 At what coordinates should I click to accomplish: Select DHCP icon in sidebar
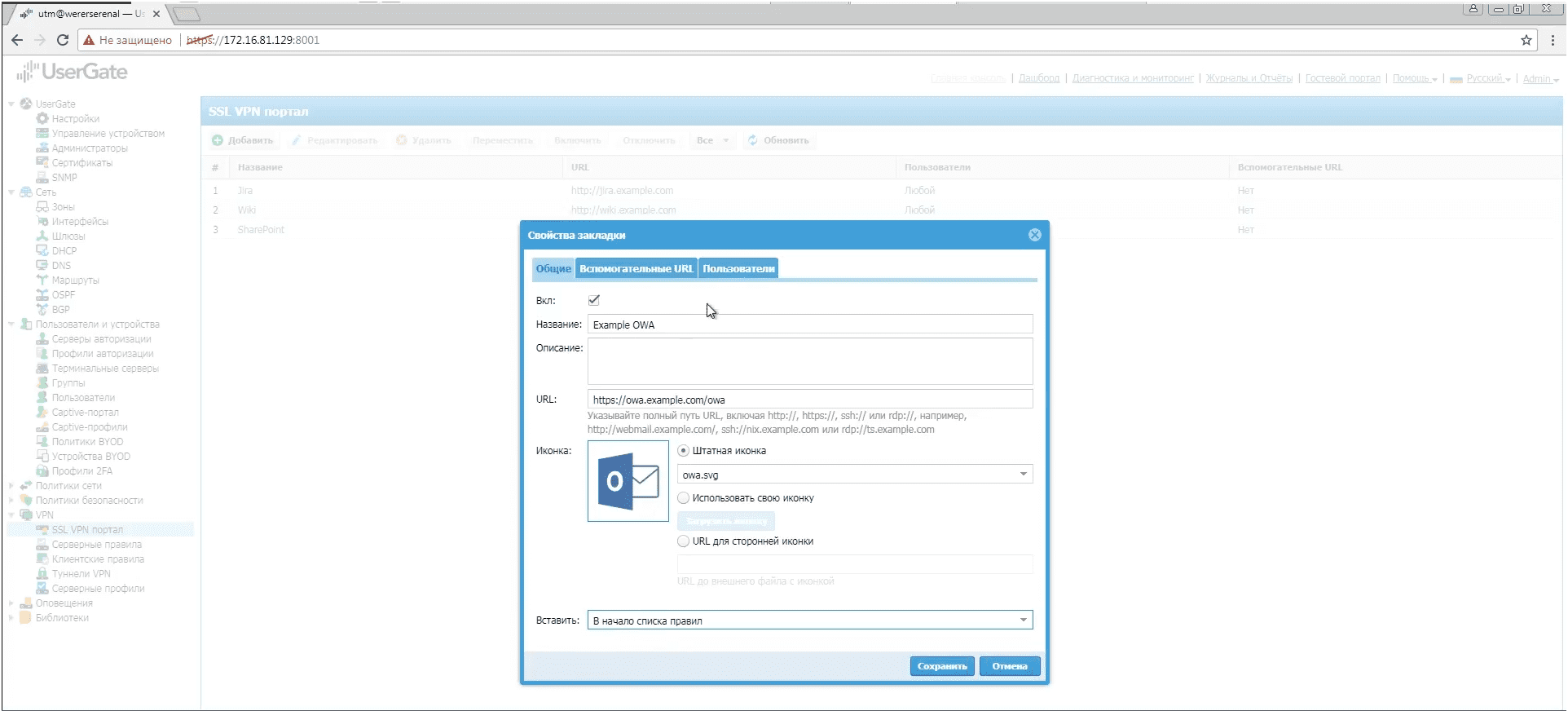[42, 251]
